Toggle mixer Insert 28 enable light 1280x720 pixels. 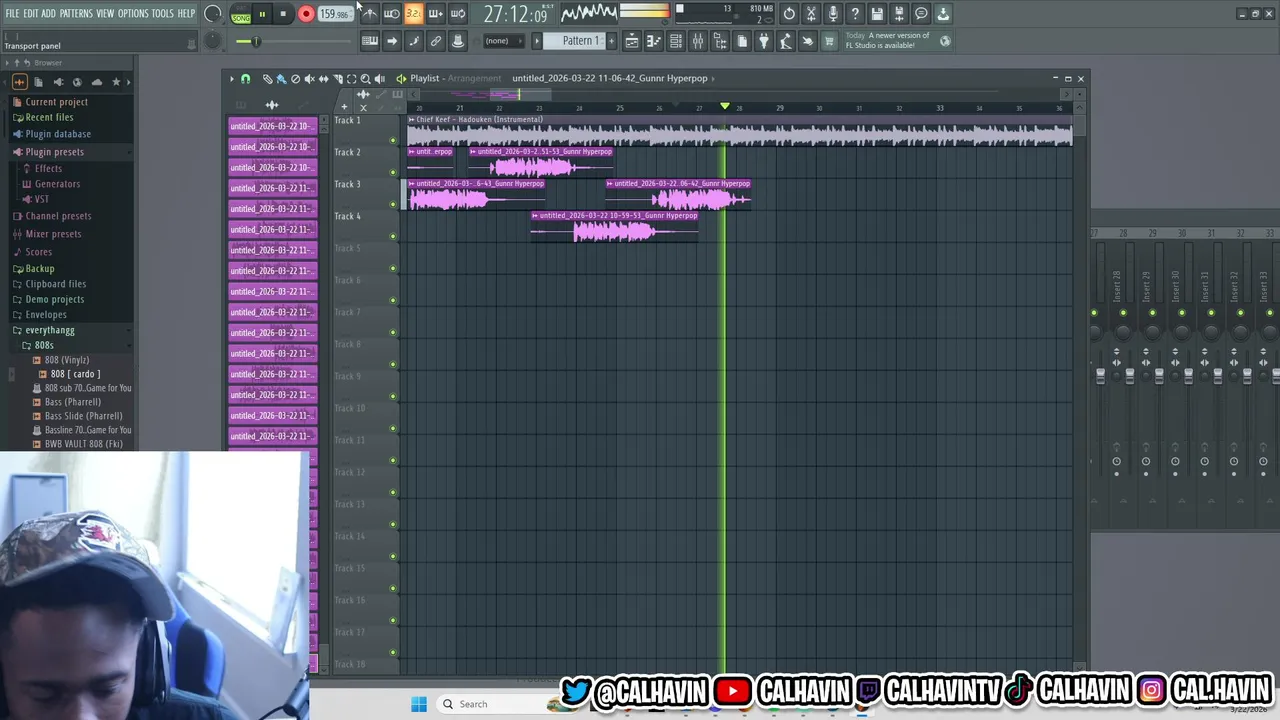tap(1123, 313)
